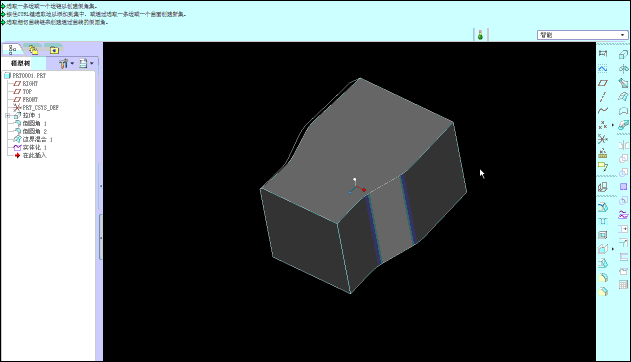This screenshot has width=631, height=362.
Task: Expand the Rib tool flyout arrow
Action: 613,249
